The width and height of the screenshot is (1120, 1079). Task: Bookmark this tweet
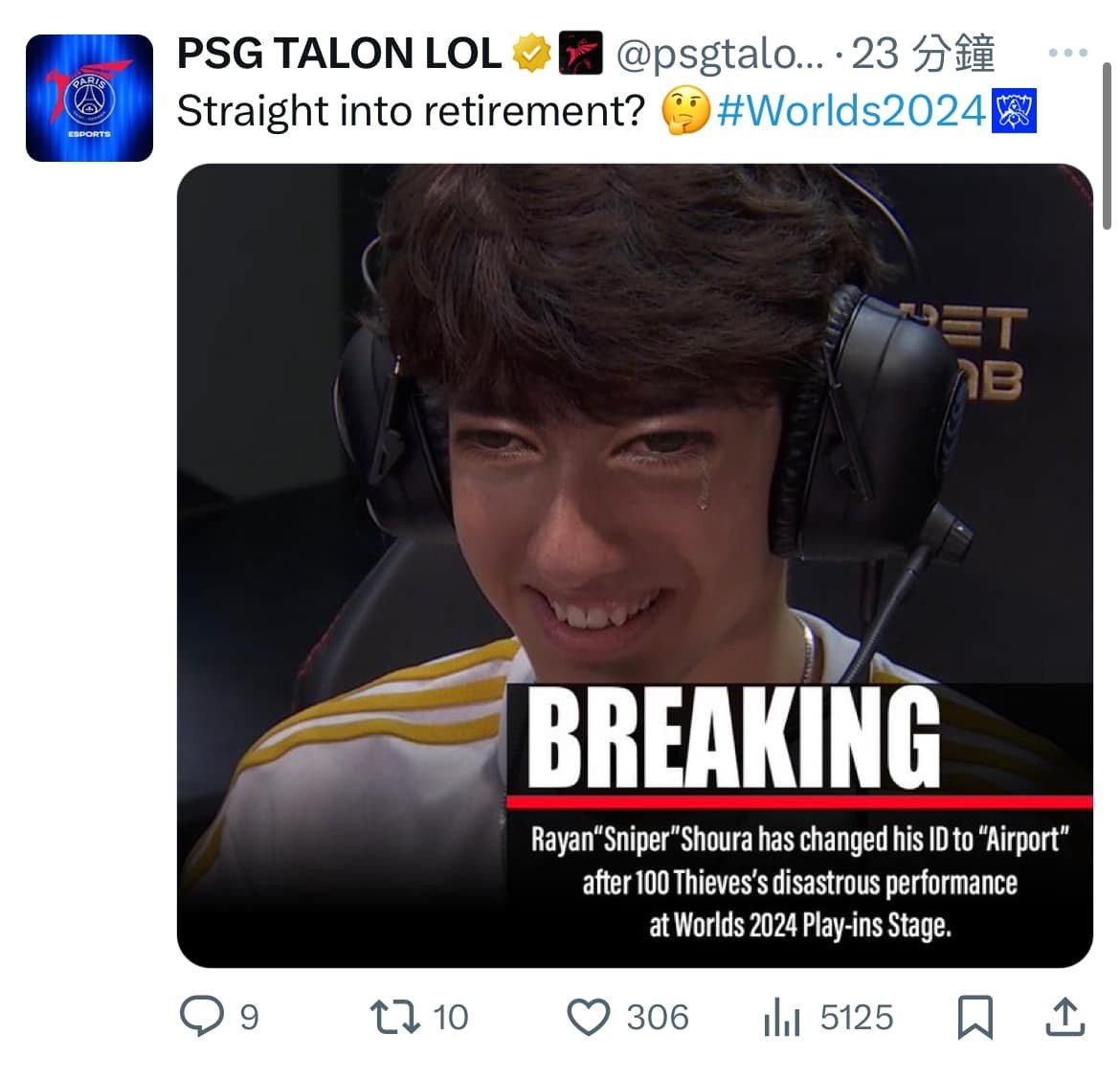(975, 1016)
